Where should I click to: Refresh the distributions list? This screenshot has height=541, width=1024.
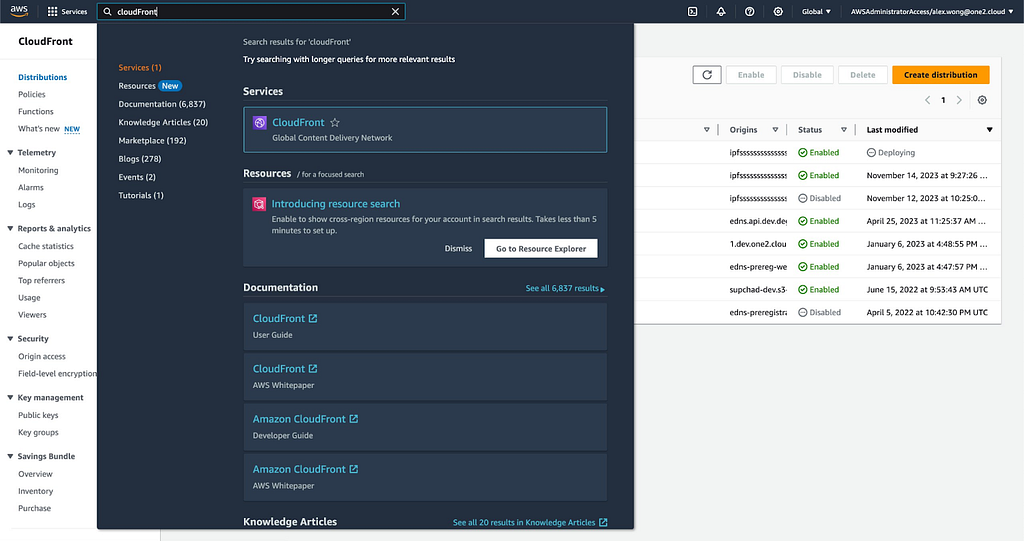click(707, 74)
